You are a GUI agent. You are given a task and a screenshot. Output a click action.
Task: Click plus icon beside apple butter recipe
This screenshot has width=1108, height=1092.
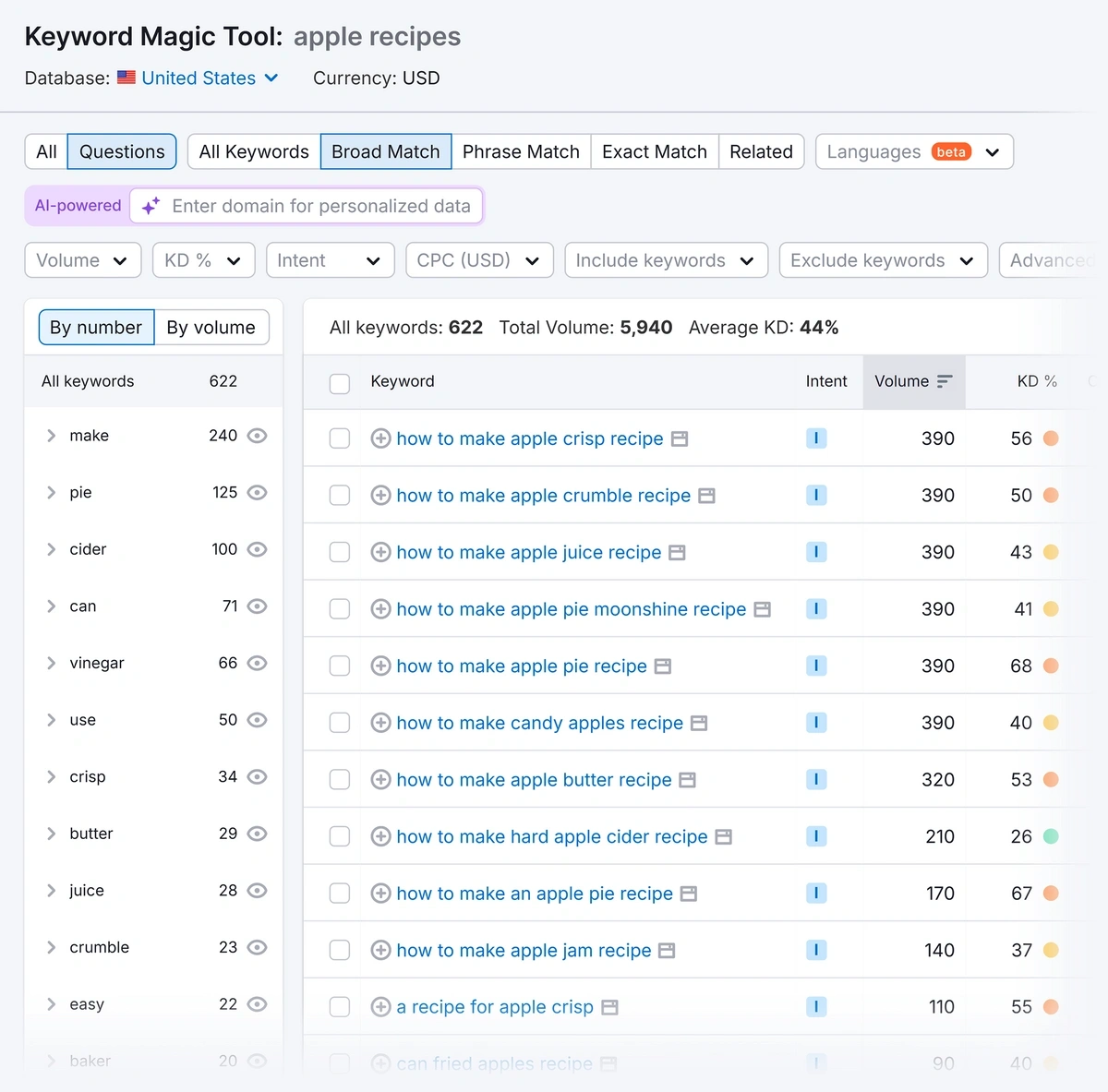380,780
